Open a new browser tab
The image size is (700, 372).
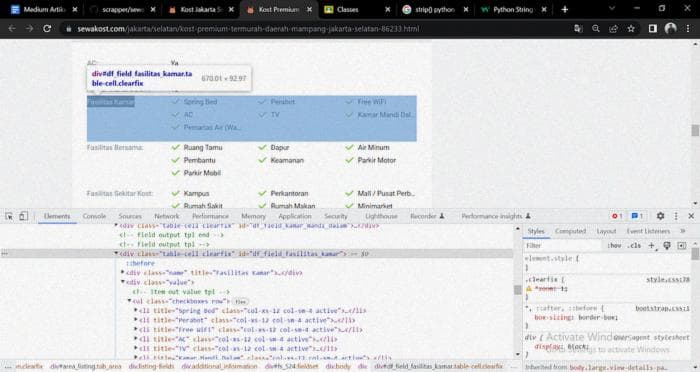pos(565,9)
